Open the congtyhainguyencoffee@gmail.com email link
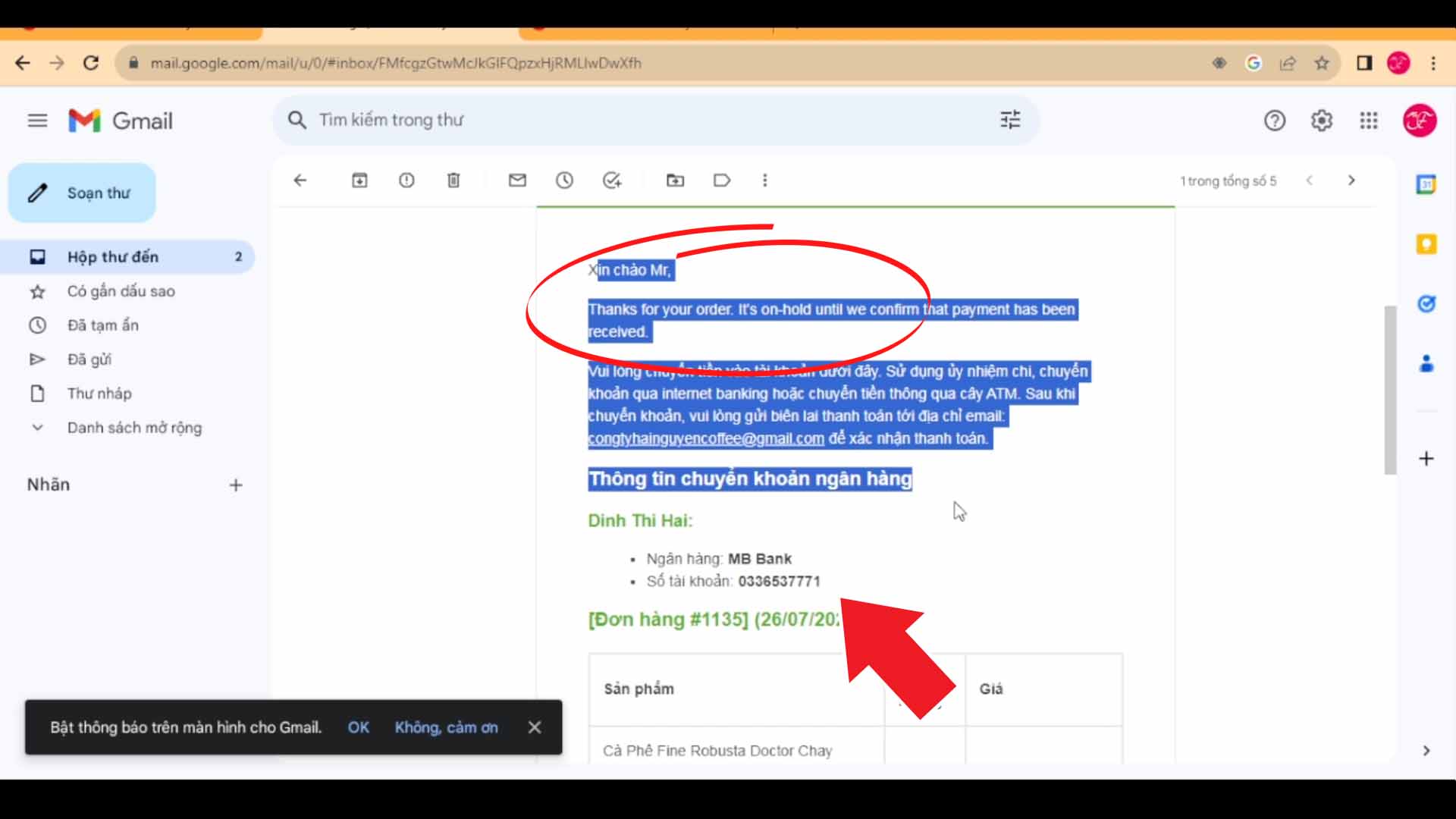Viewport: 1456px width, 819px height. coord(706,438)
